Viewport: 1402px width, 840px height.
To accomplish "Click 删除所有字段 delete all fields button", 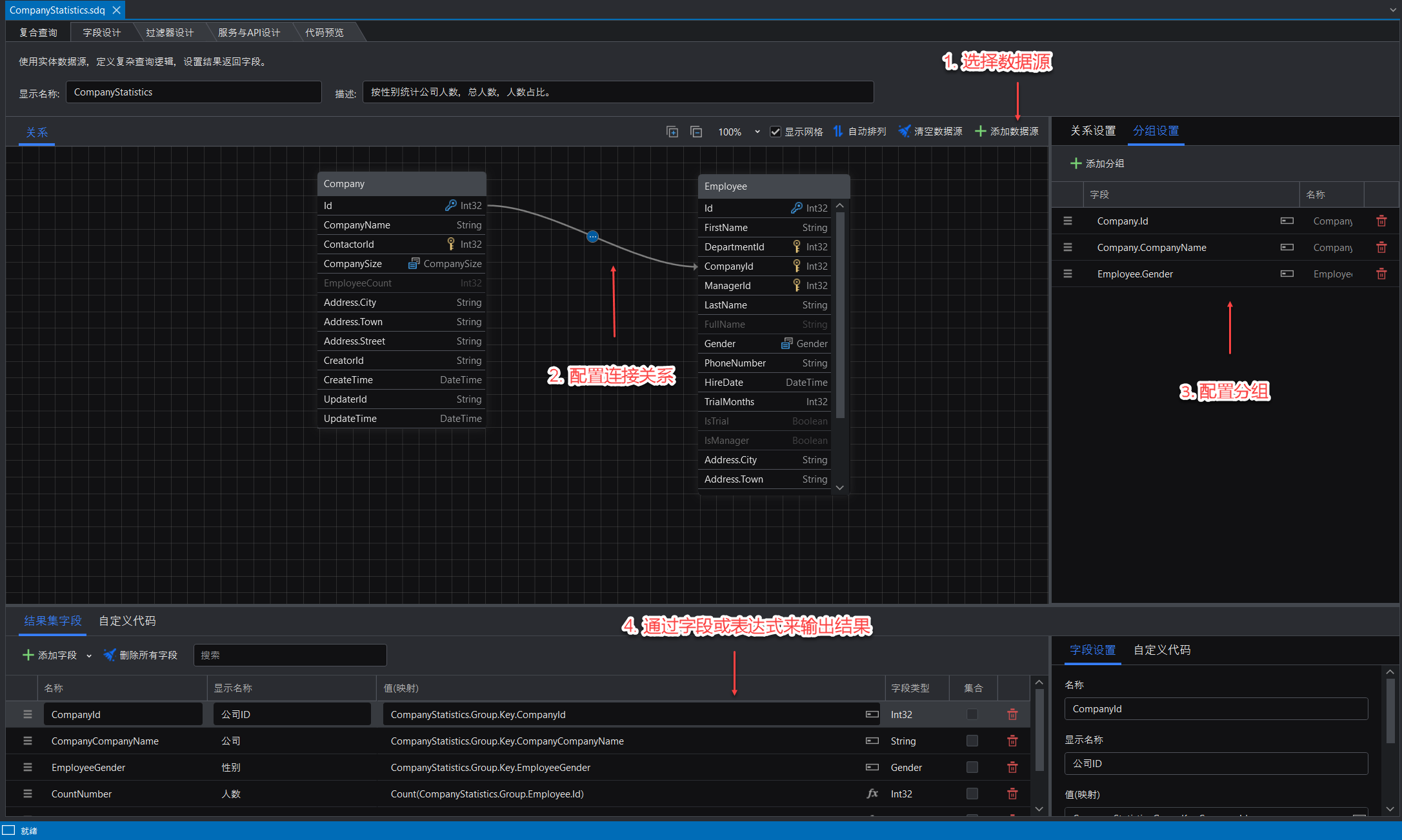I will [141, 655].
